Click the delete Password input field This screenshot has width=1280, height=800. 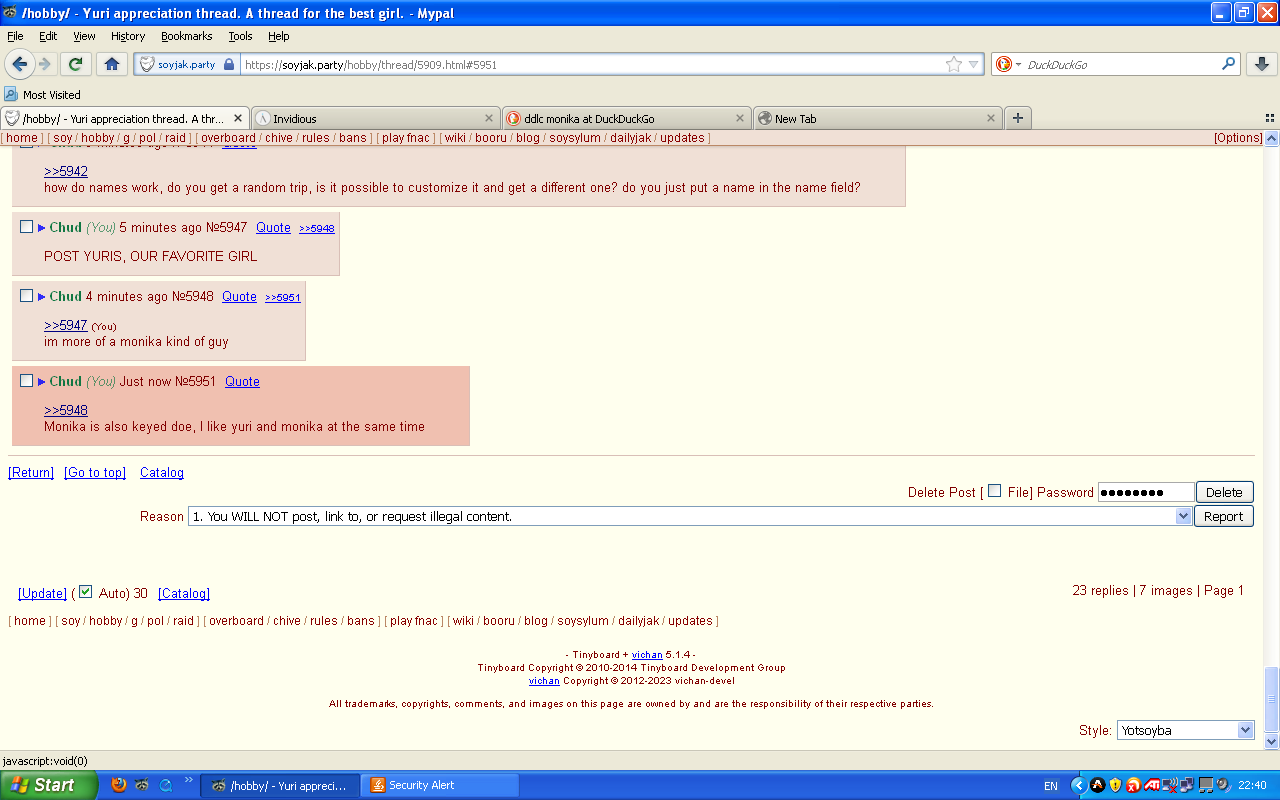click(x=1145, y=492)
